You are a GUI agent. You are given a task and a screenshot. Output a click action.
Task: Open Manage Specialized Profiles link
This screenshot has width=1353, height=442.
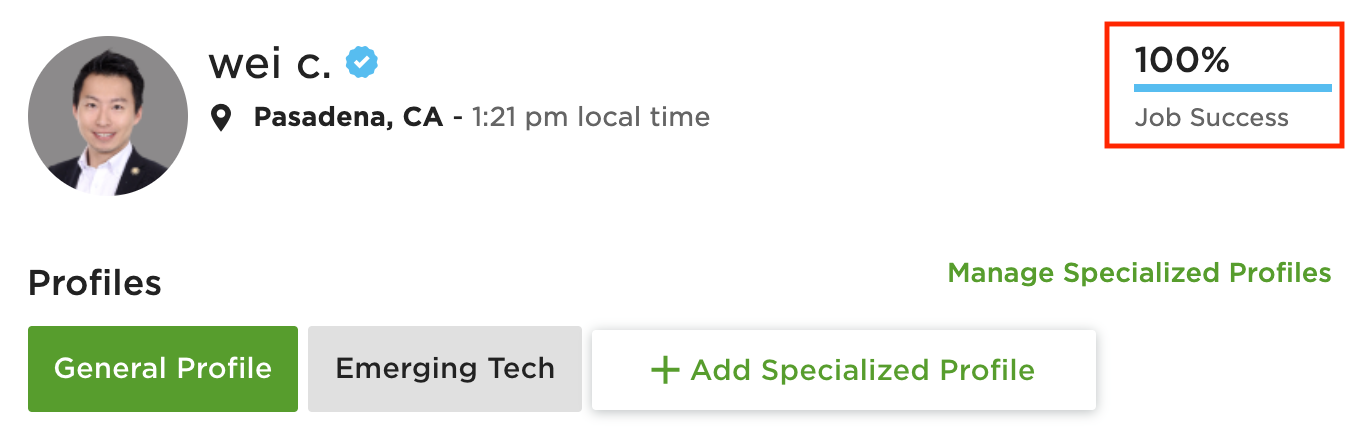coord(1139,273)
